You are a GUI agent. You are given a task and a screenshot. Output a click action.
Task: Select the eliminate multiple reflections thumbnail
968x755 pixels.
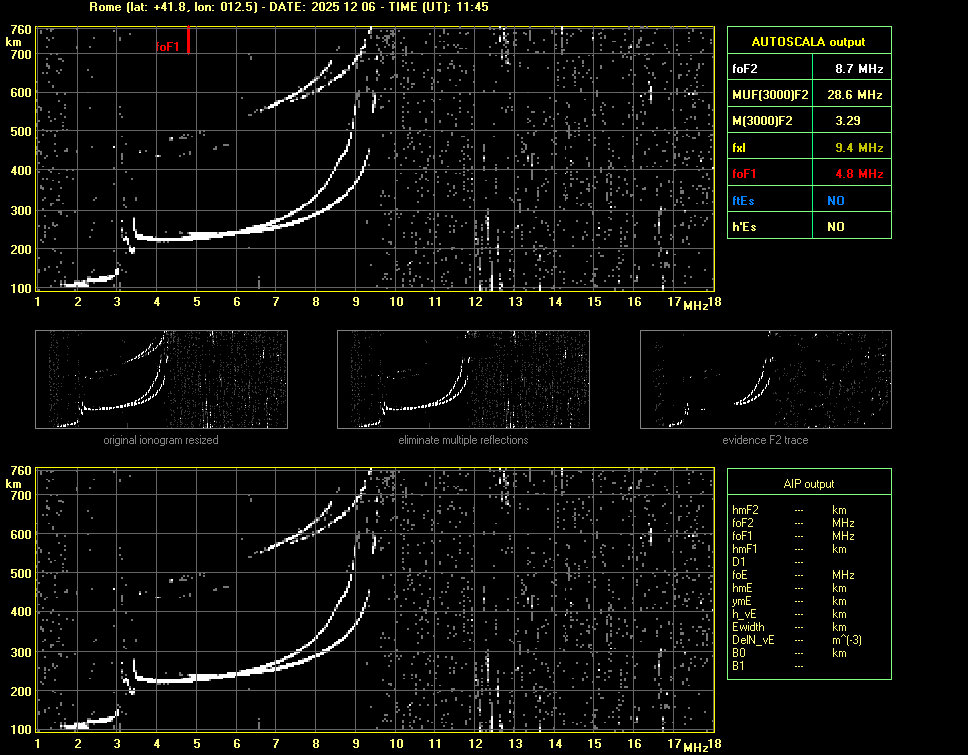(463, 380)
